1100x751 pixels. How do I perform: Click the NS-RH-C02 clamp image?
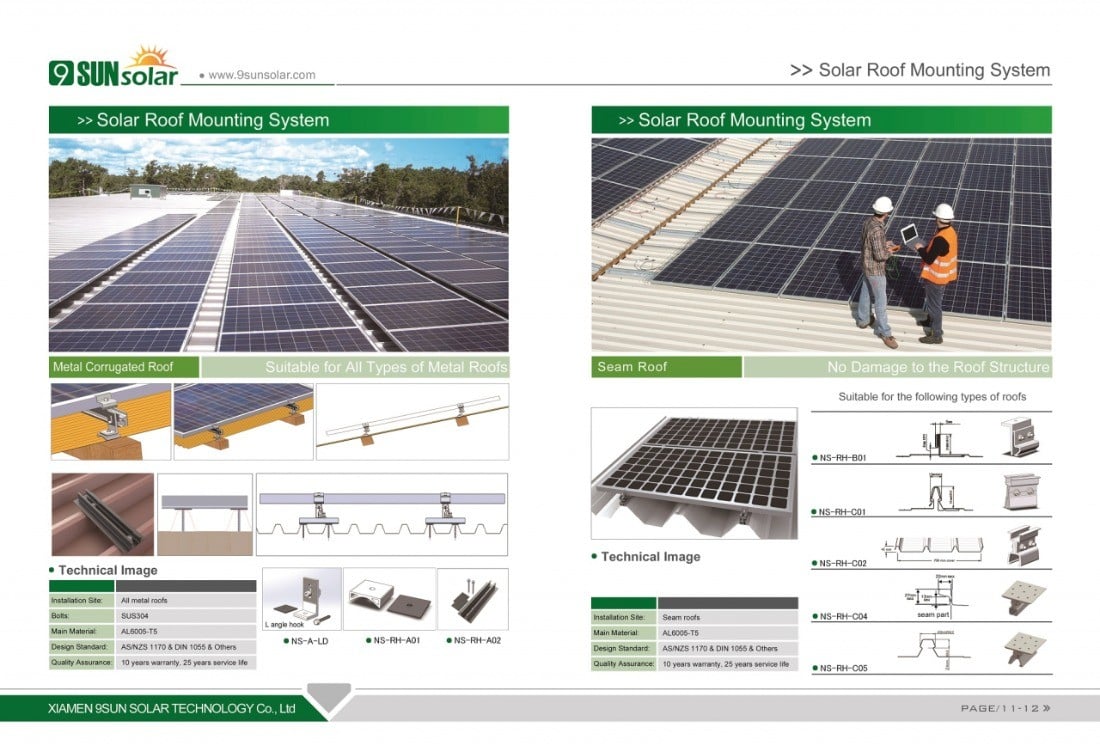pyautogui.click(x=1023, y=546)
